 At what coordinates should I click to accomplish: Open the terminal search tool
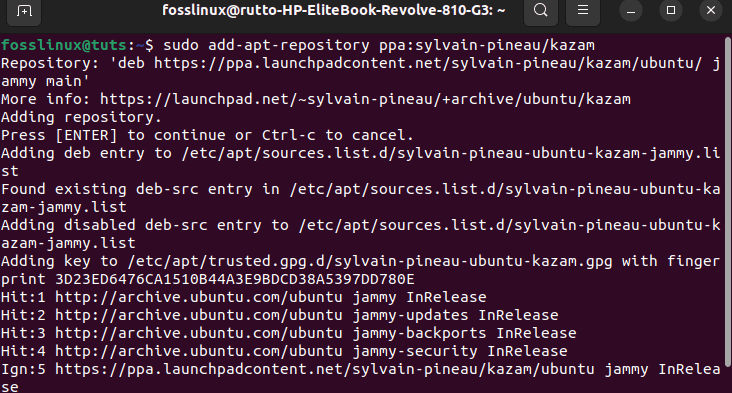coord(541,10)
